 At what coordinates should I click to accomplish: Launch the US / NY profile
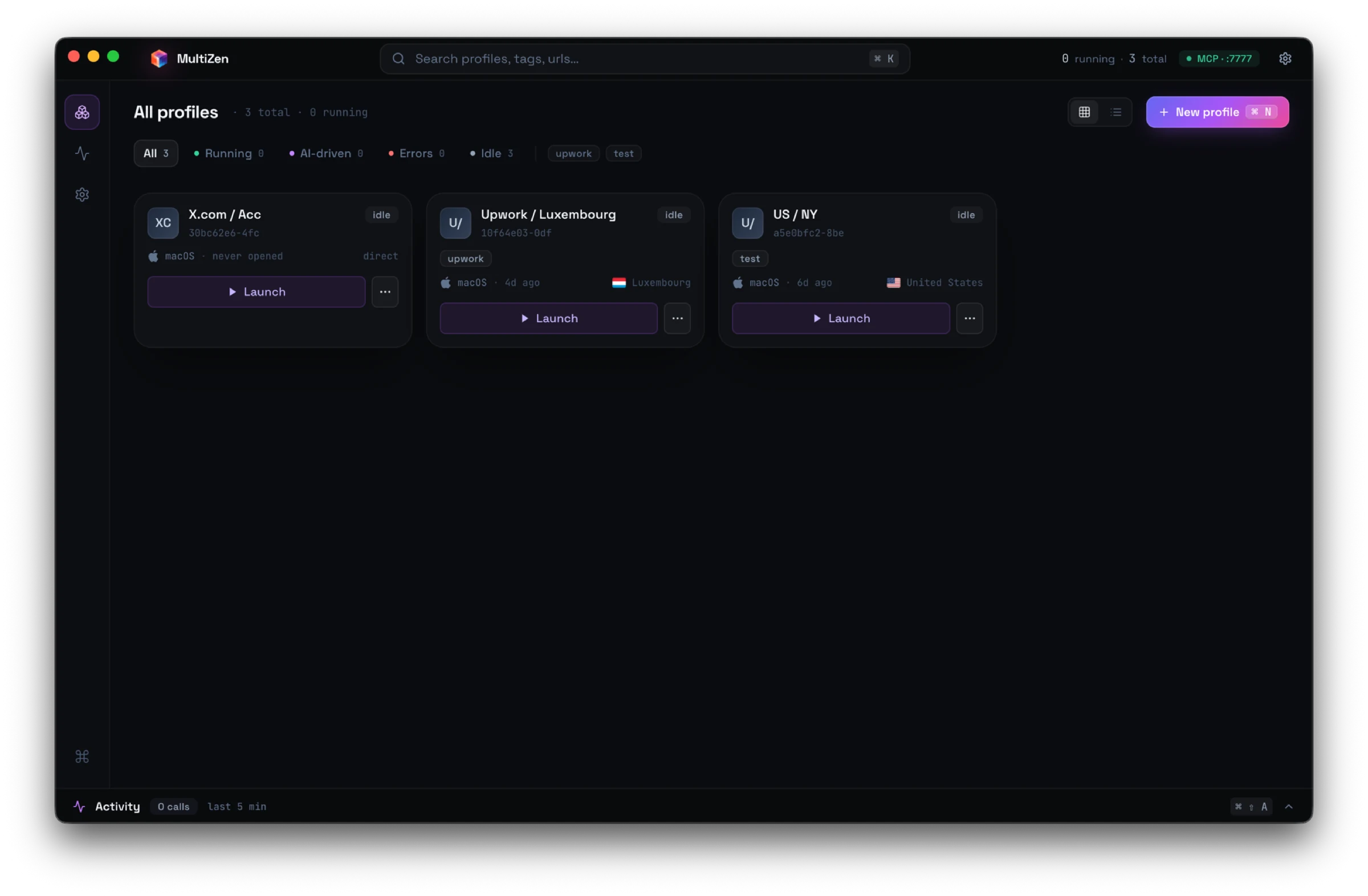tap(841, 319)
